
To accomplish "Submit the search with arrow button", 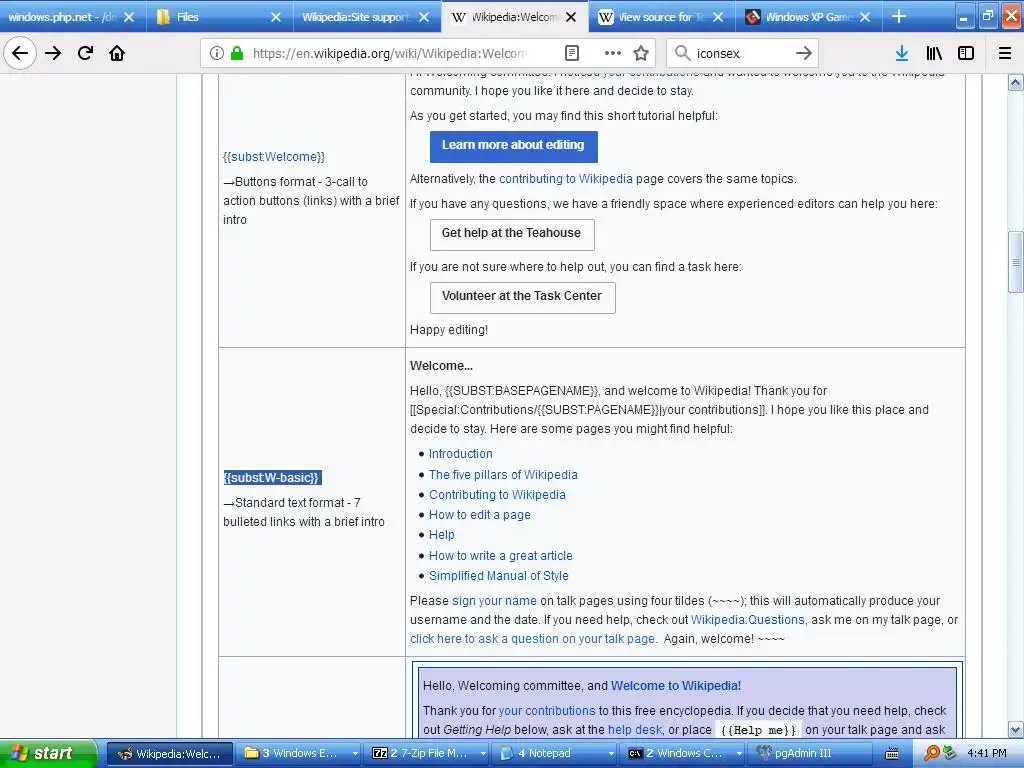I will coord(804,53).
